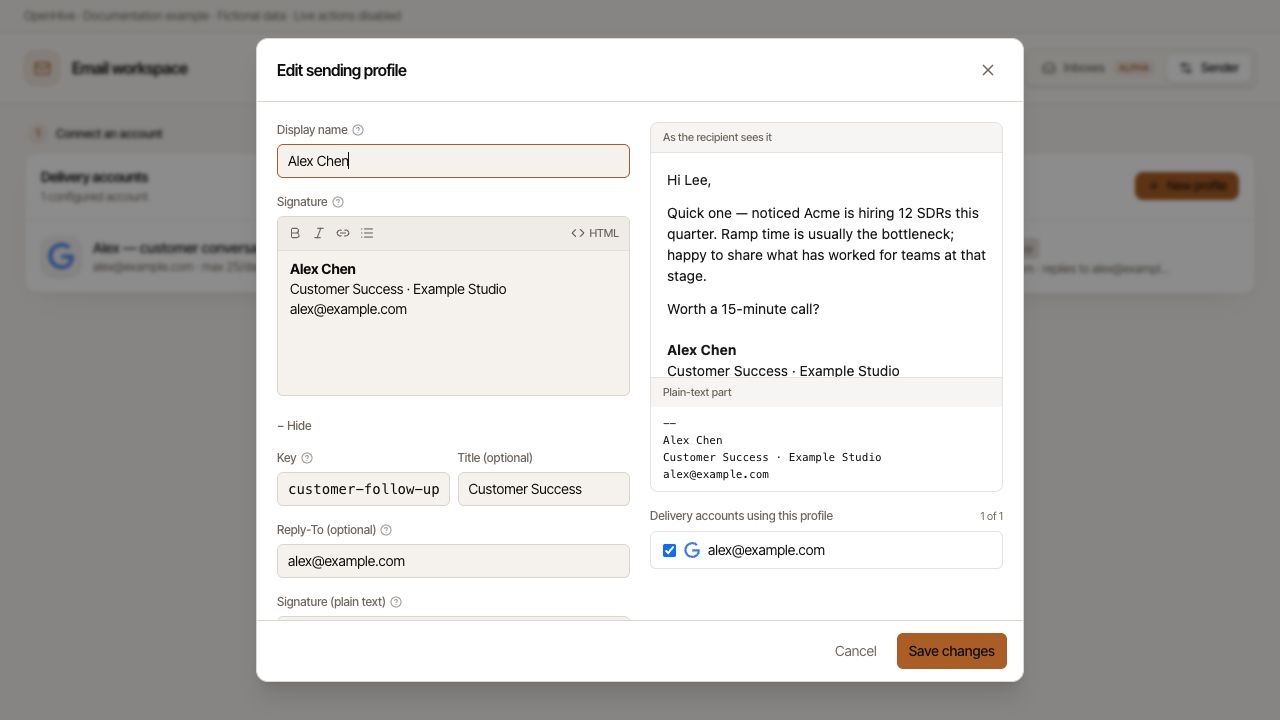Close the Edit sending profile dialog
This screenshot has height=720, width=1280.
coord(988,70)
